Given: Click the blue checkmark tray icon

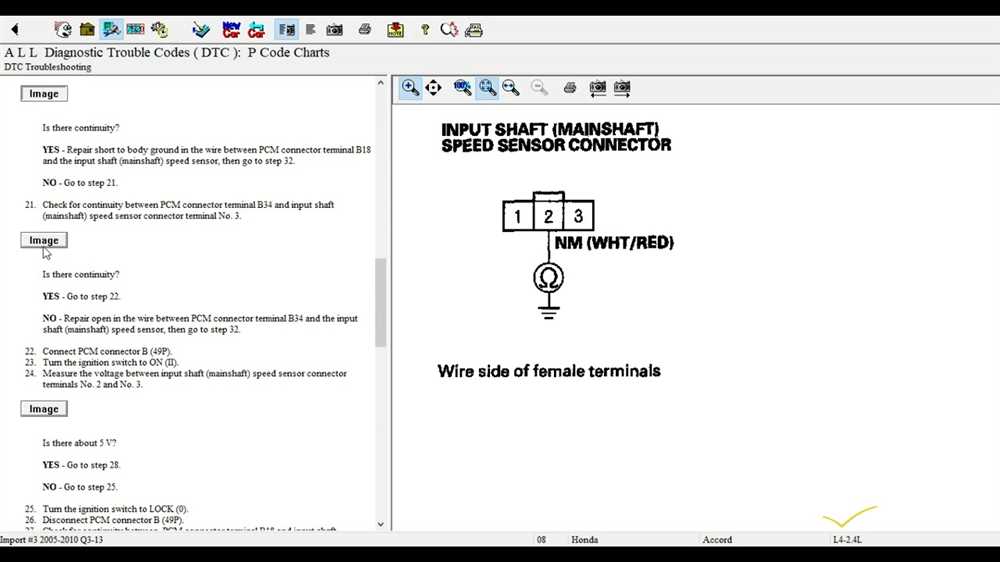Looking at the screenshot, I should pyautogui.click(x=202, y=29).
